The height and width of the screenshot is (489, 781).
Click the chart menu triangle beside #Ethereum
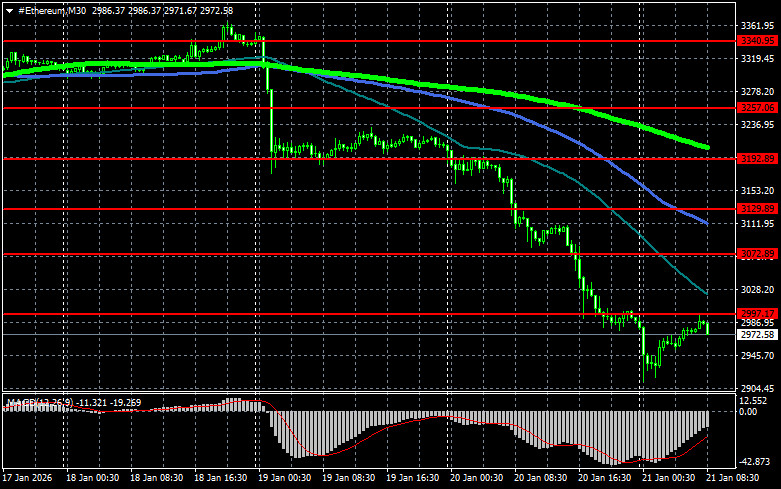click(9, 9)
